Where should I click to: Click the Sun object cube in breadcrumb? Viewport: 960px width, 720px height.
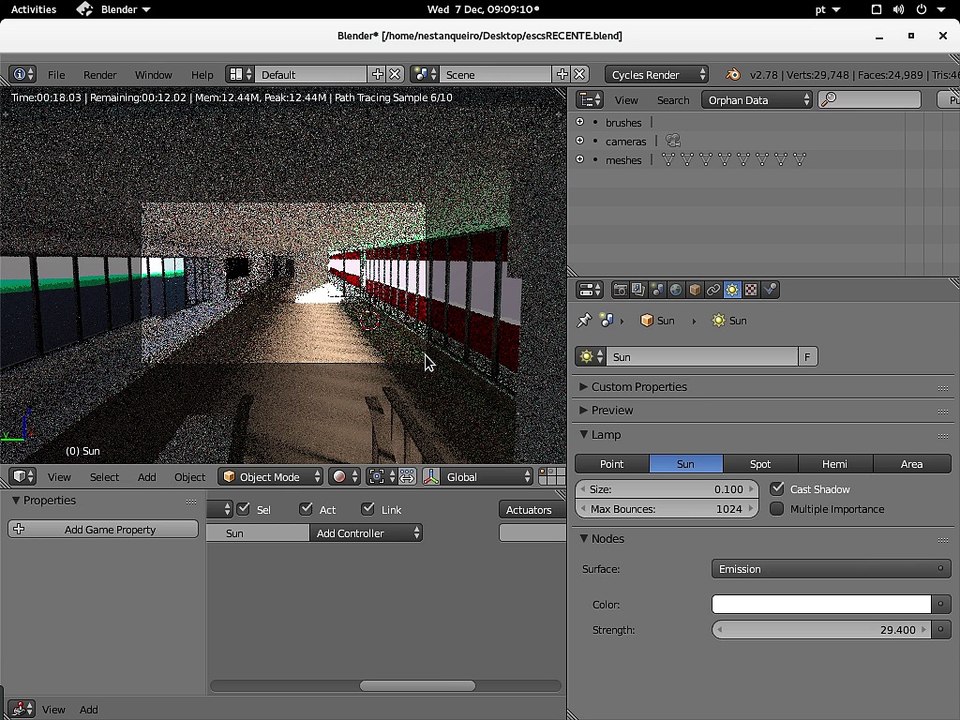click(647, 320)
